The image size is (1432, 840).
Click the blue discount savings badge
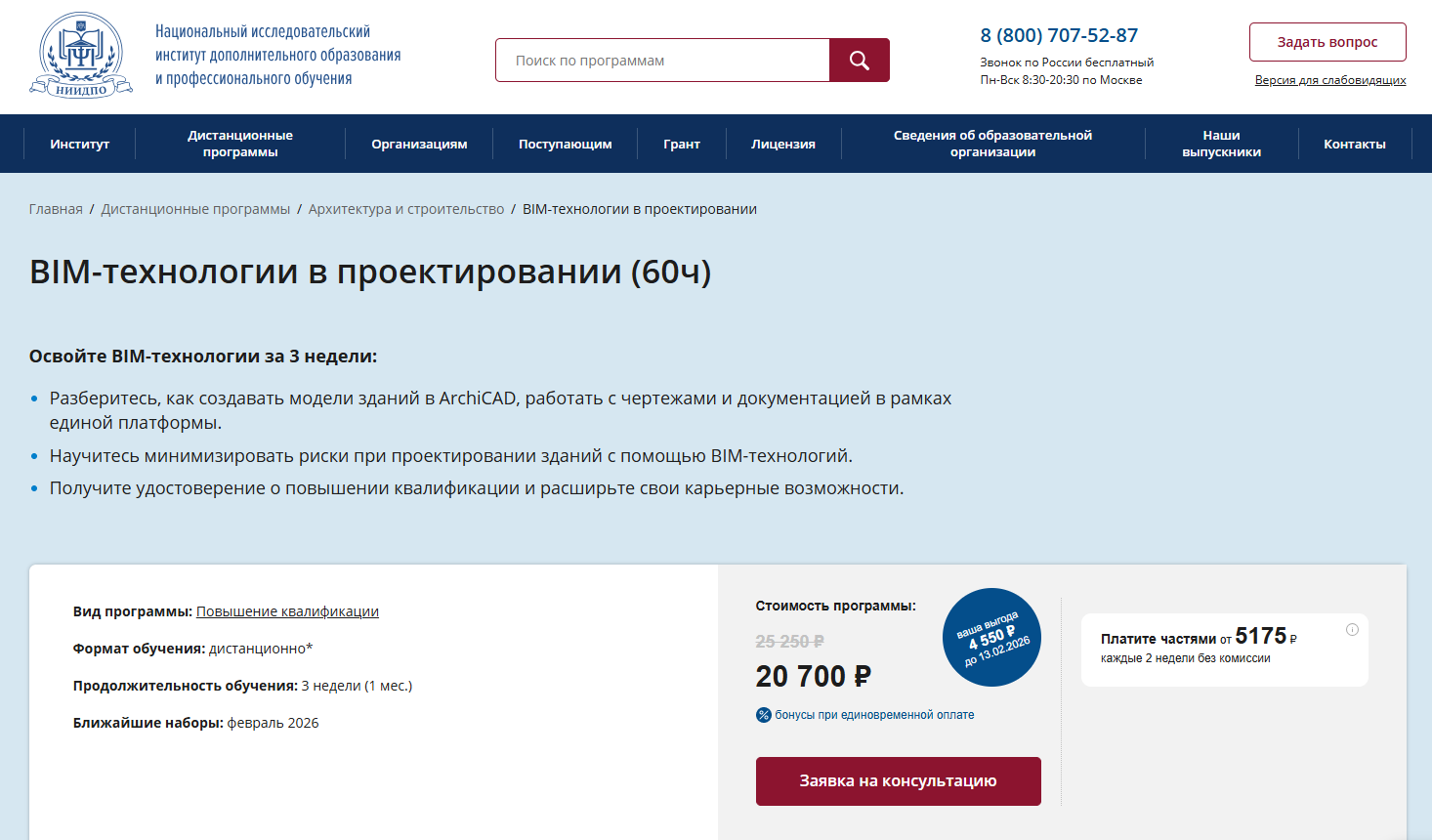pos(991,637)
